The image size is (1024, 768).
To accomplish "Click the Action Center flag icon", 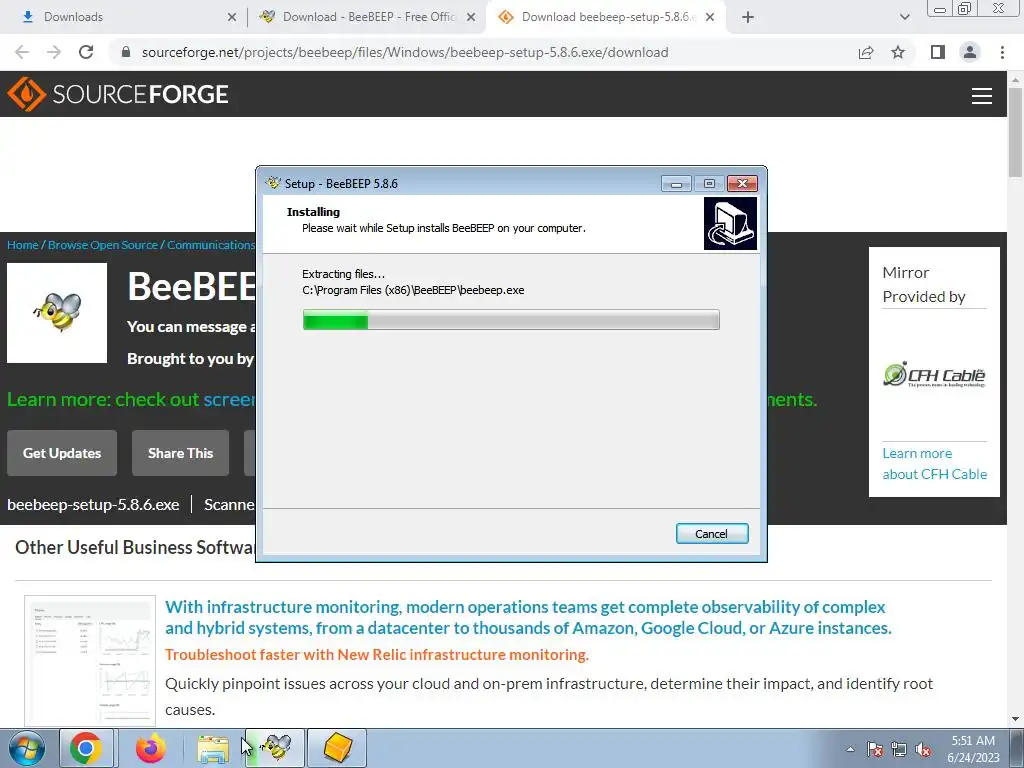I will point(874,750).
